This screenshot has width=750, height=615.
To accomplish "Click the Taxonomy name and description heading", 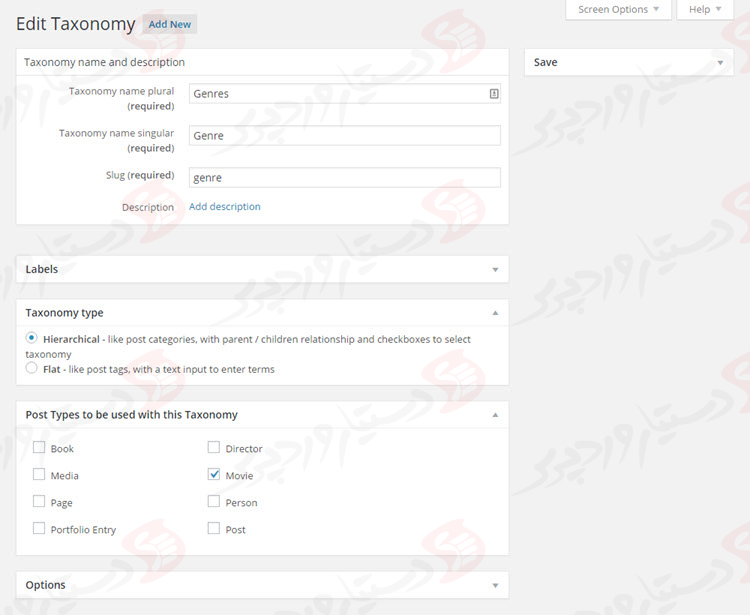I will (104, 62).
